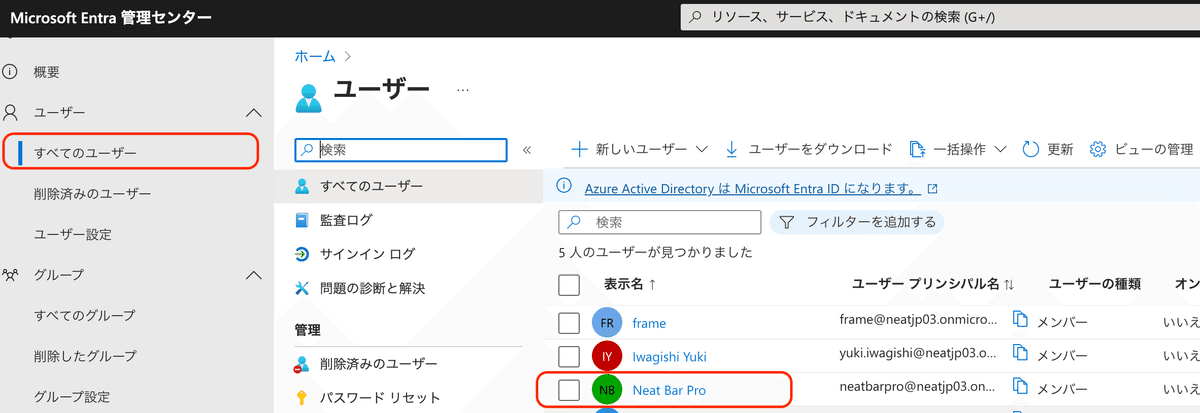Open 削除したグループ in sidebar
1200x413 pixels.
tap(85, 356)
